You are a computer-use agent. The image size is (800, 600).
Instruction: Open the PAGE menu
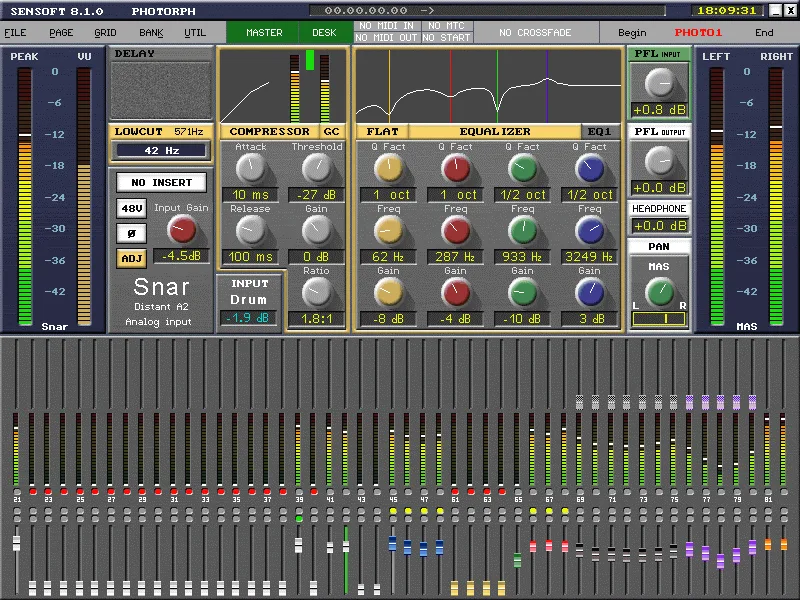61,33
